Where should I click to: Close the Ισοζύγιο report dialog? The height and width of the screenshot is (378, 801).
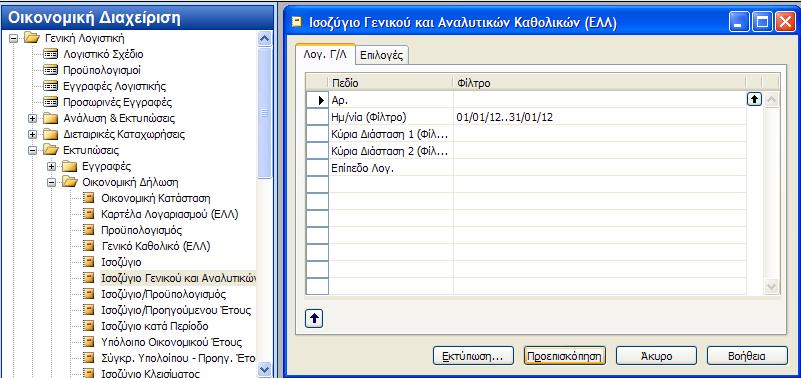785,22
